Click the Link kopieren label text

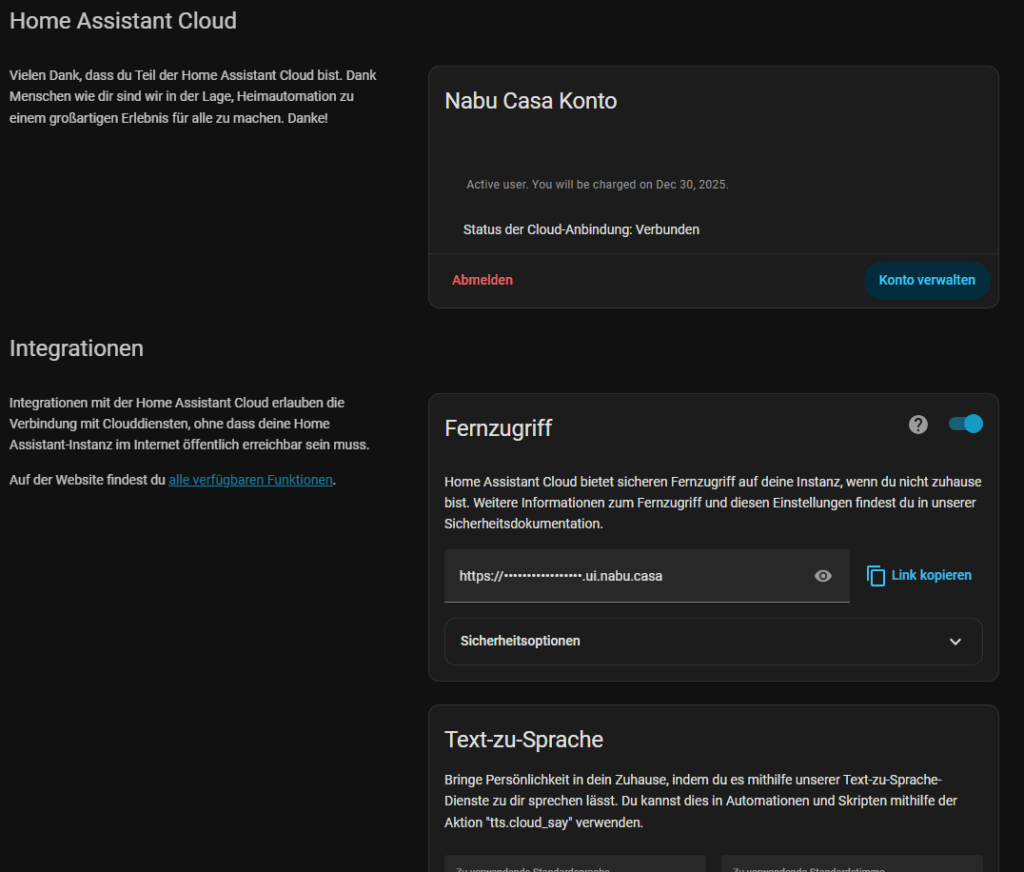pos(931,575)
